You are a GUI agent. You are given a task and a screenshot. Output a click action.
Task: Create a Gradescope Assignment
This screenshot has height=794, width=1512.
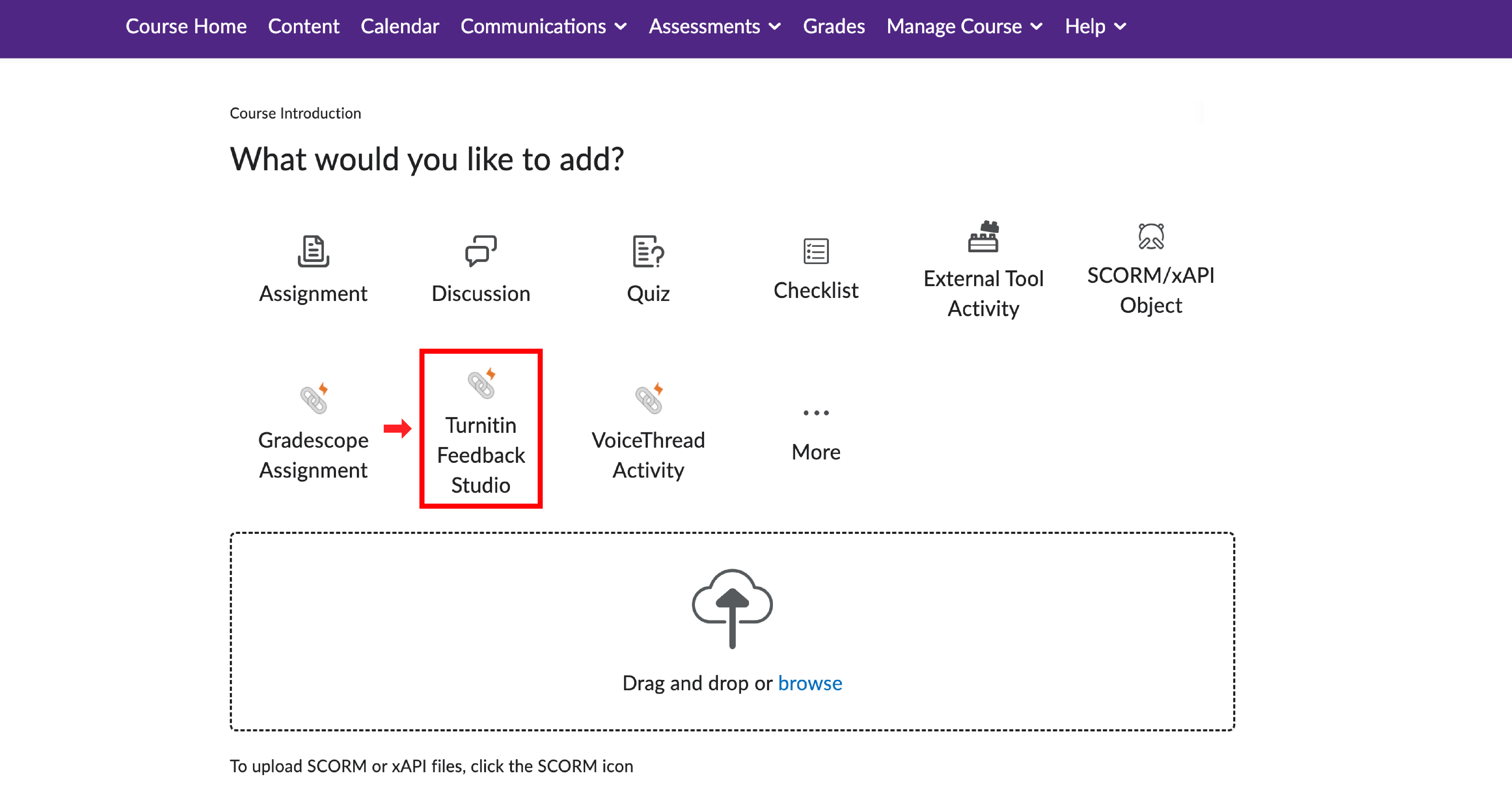pyautogui.click(x=313, y=429)
